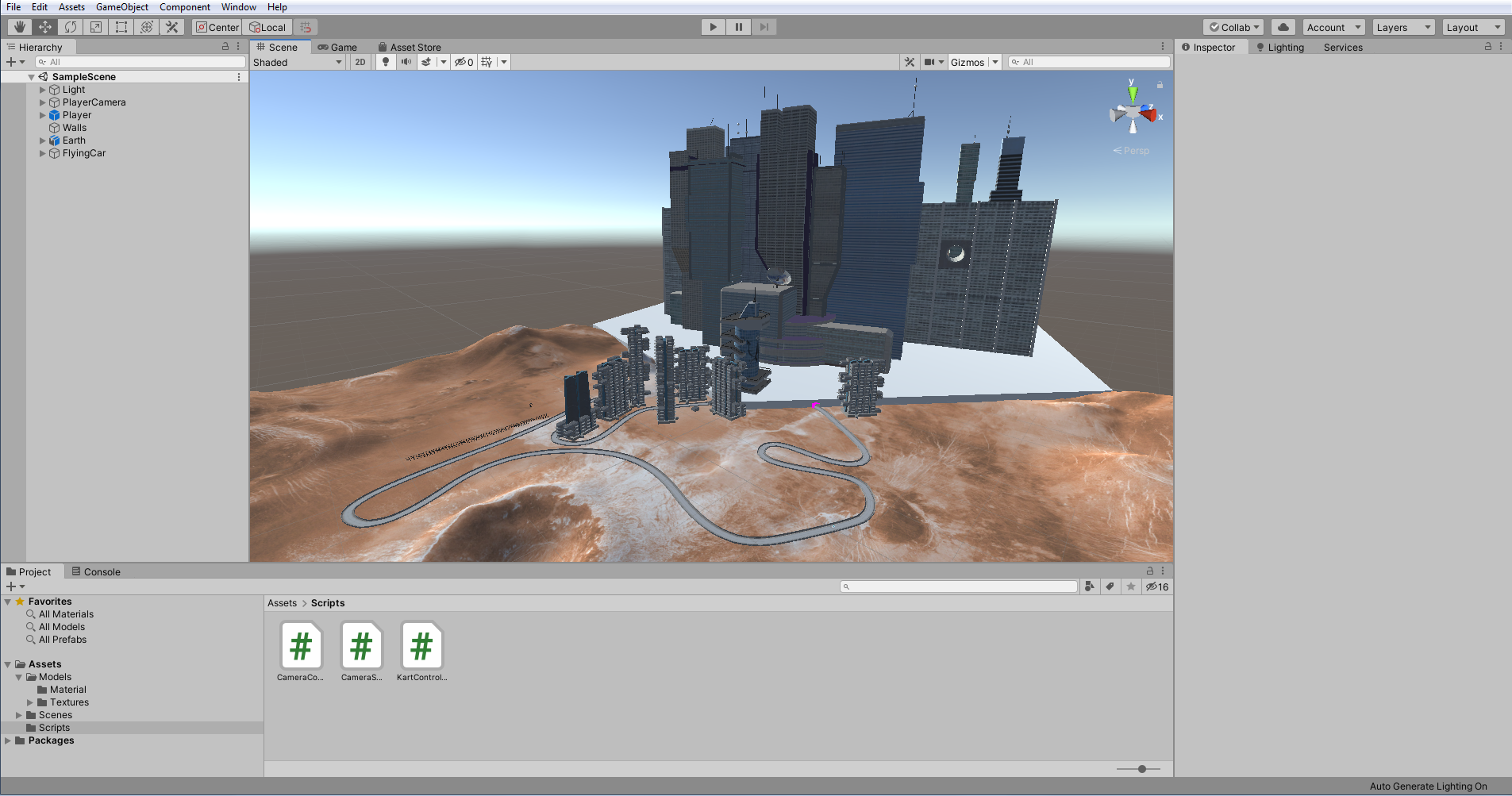1512x796 pixels.
Task: Switch to the Game tab
Action: point(337,47)
